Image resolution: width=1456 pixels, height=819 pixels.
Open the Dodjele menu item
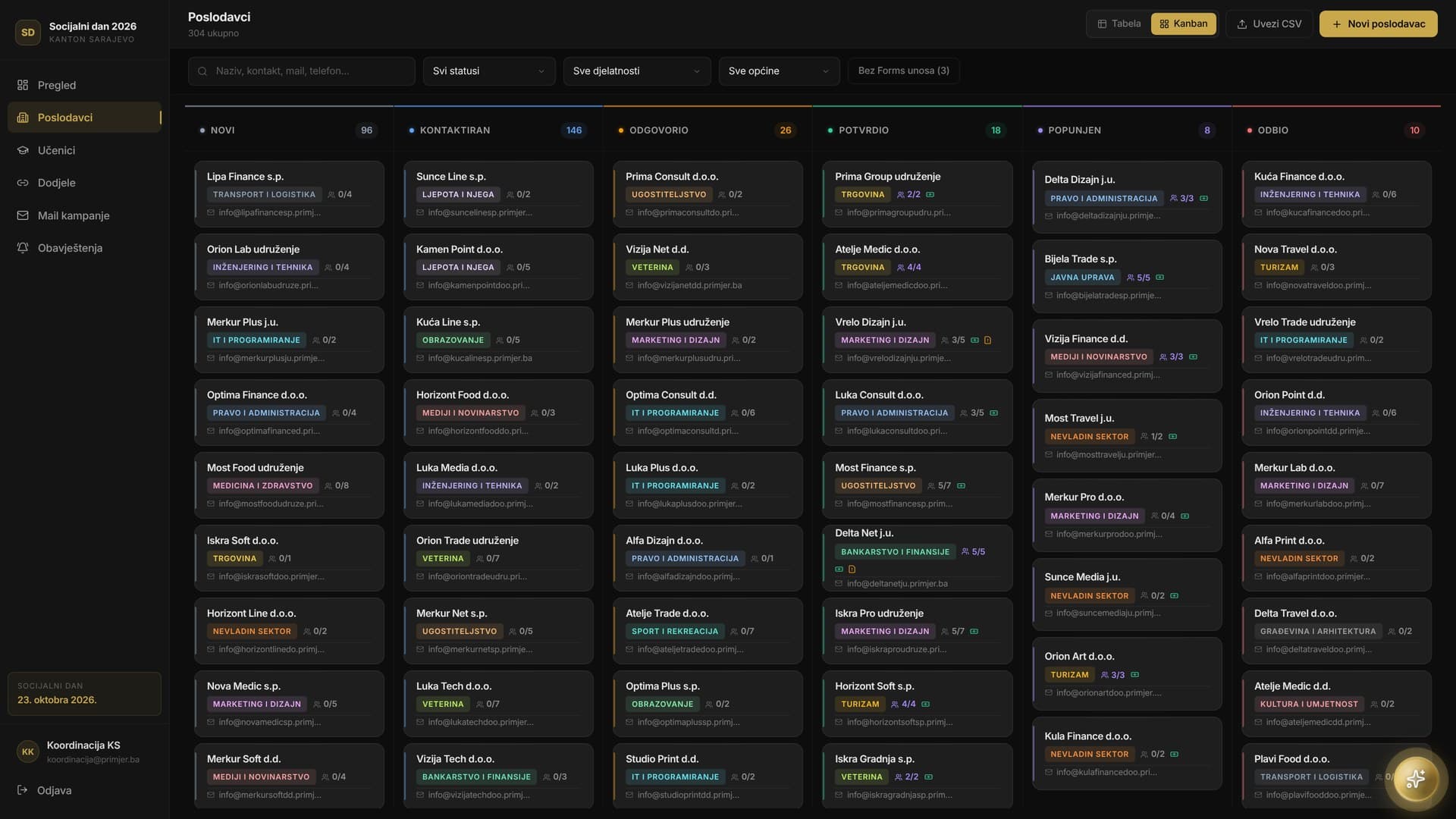[84, 183]
